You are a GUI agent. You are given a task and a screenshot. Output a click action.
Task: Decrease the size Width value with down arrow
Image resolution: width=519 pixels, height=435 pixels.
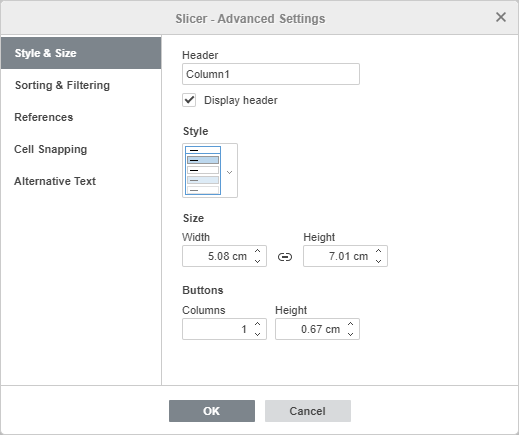(x=257, y=261)
